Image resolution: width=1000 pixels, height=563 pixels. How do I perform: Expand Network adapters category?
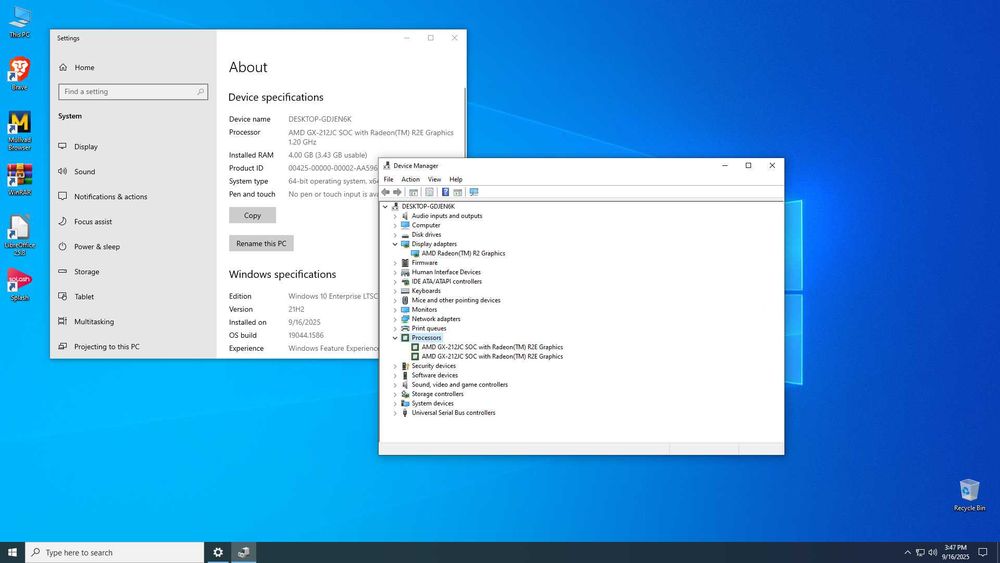point(395,319)
